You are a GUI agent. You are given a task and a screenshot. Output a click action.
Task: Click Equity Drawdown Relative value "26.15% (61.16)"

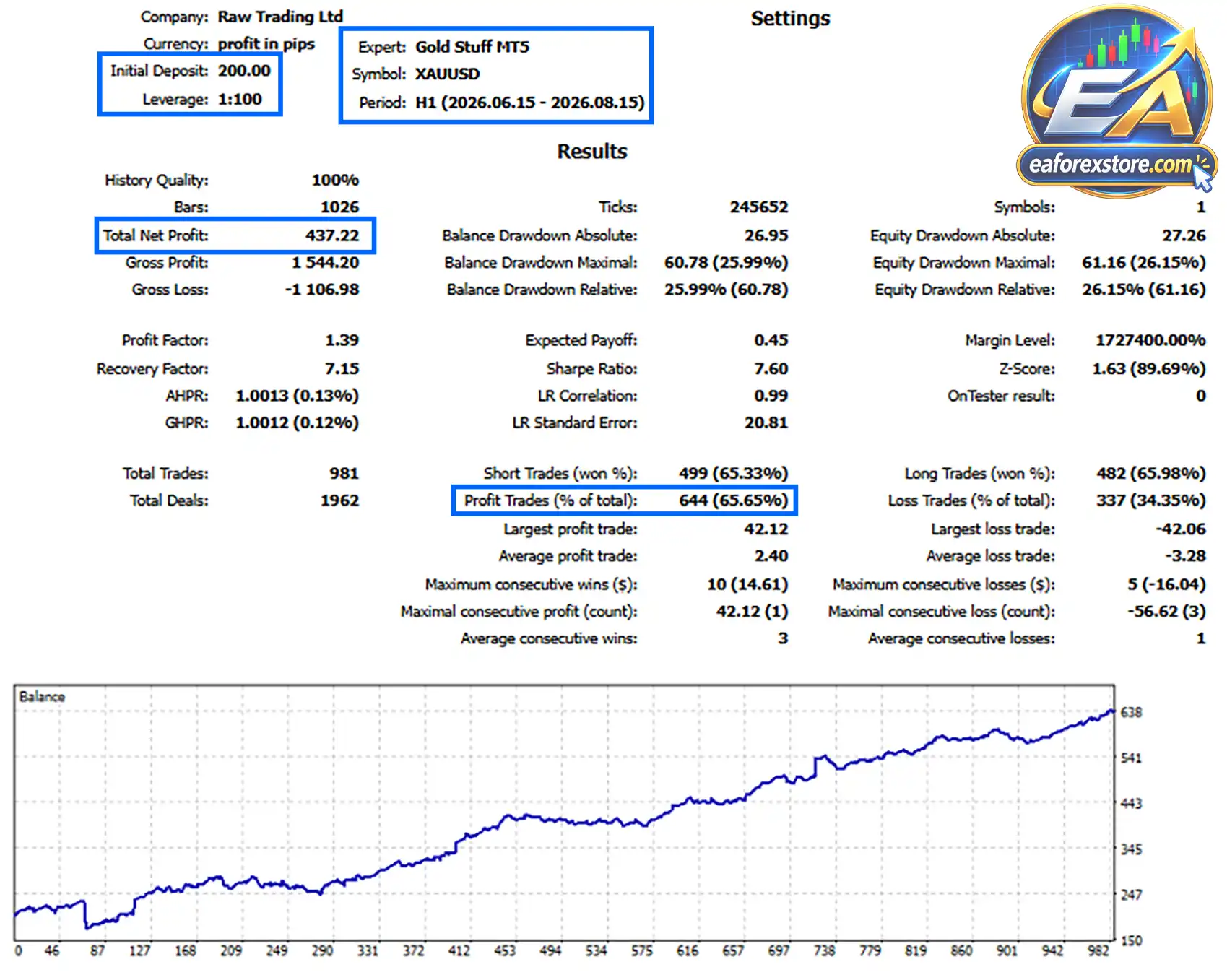pos(1143,290)
